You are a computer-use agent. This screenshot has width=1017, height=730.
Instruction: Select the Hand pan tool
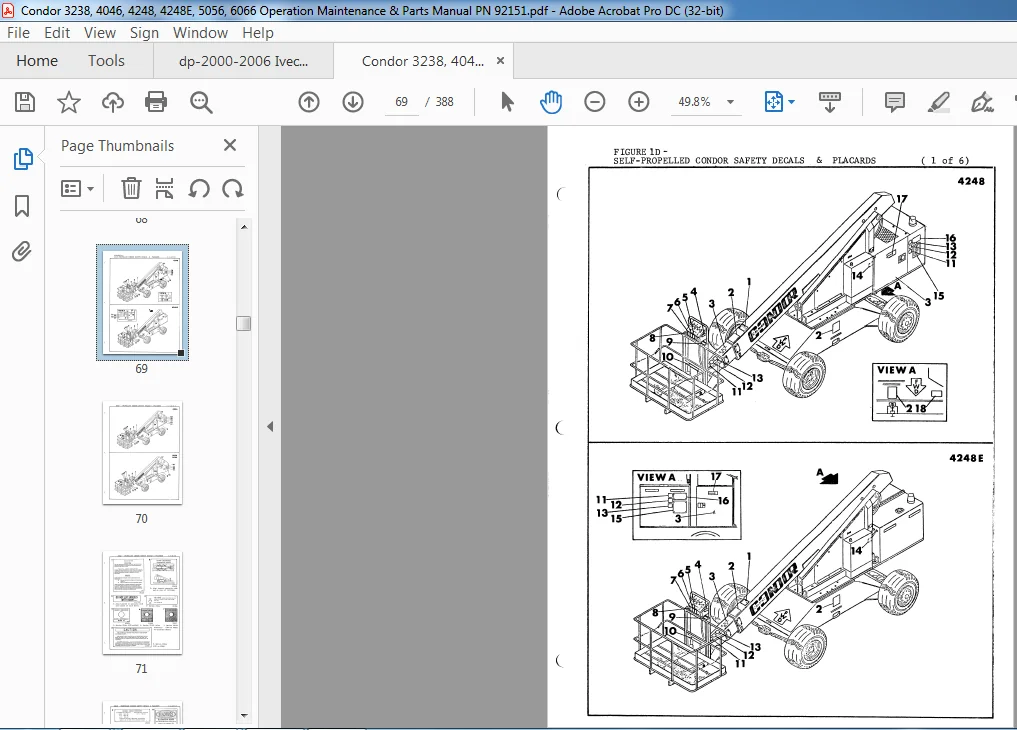point(551,102)
